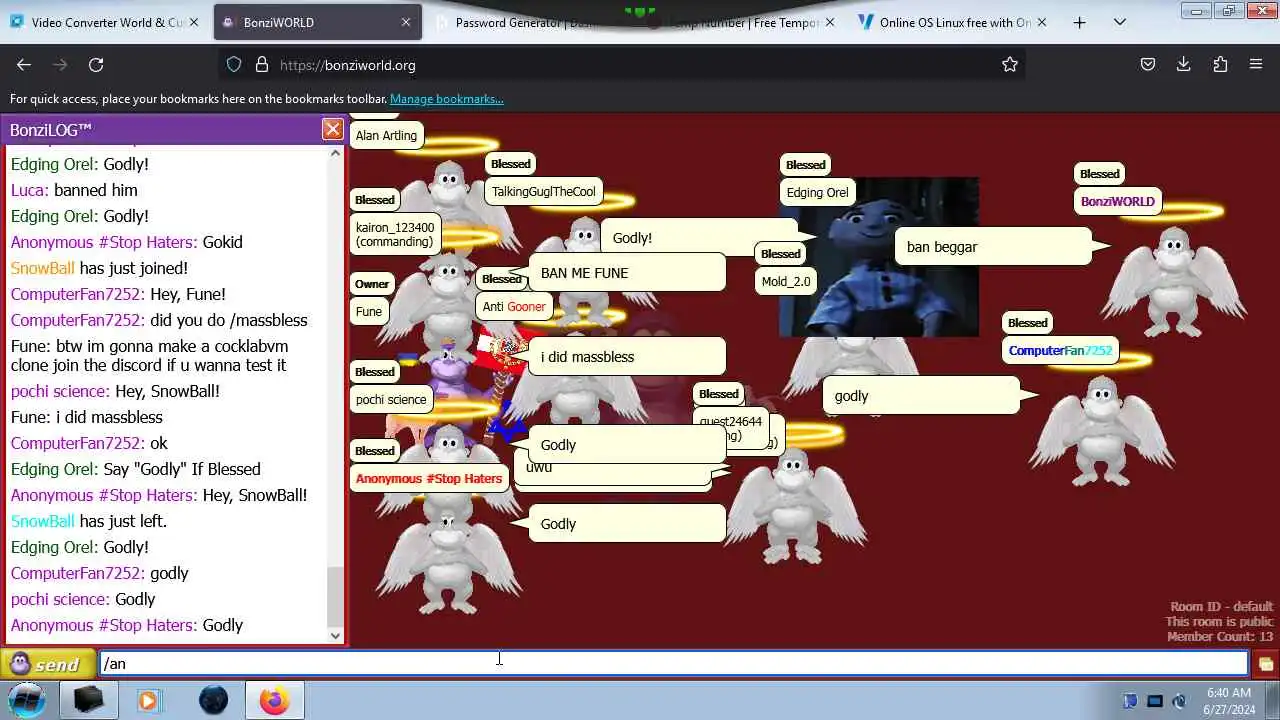
Task: Click the i did massbless speech bubble
Action: pyautogui.click(x=626, y=356)
